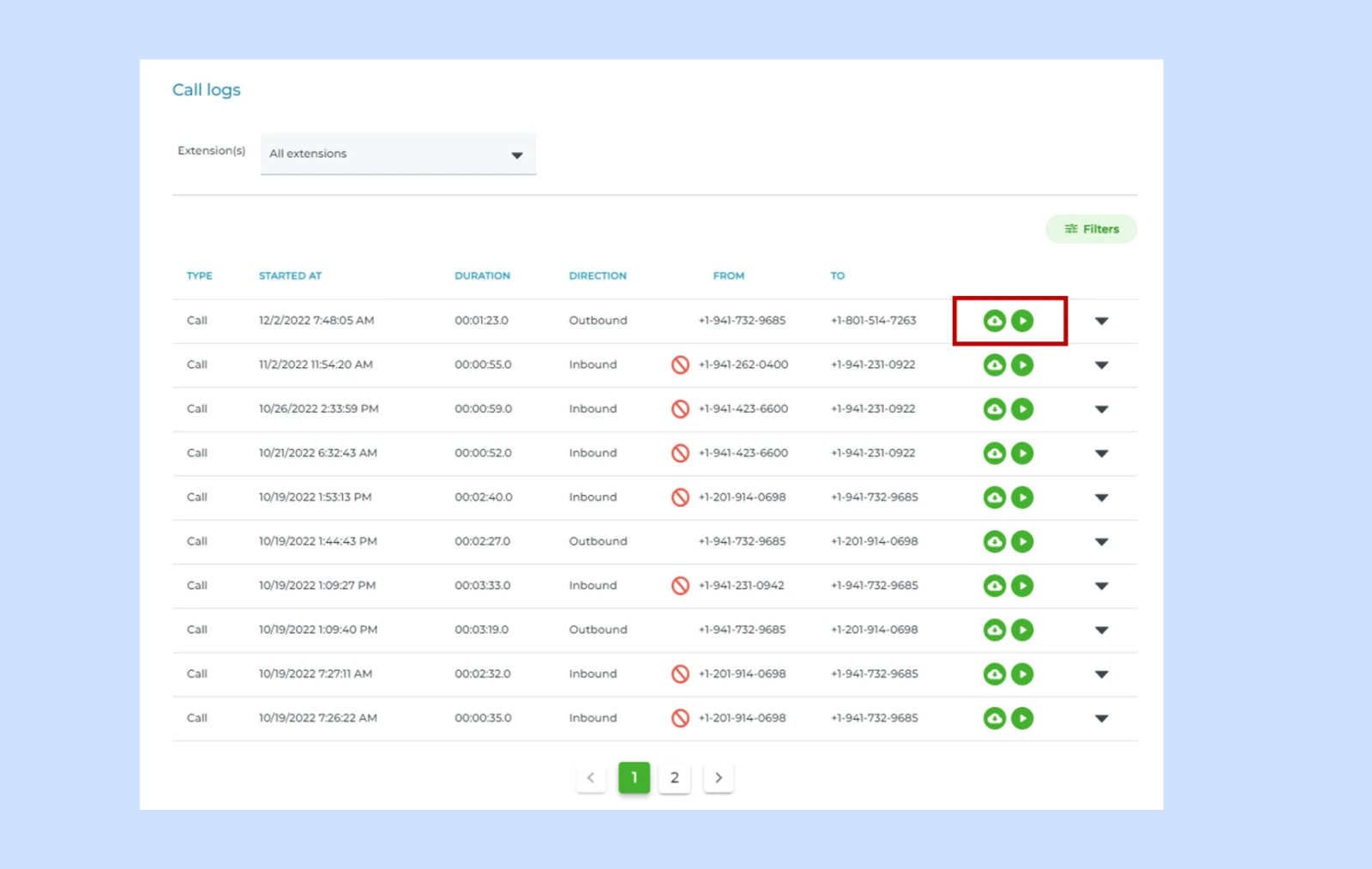Open the Filters panel
The width and height of the screenshot is (1372, 869).
coord(1091,229)
